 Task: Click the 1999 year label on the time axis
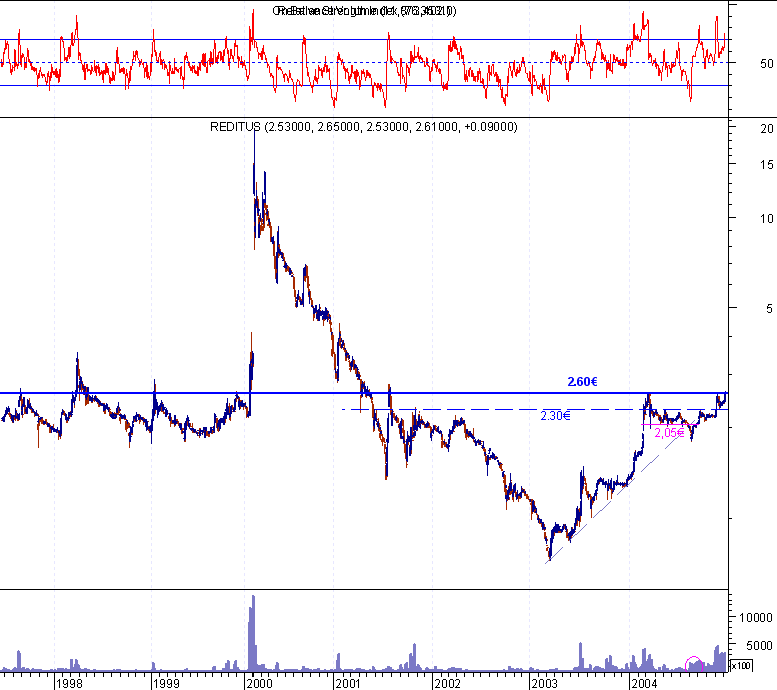[166, 684]
